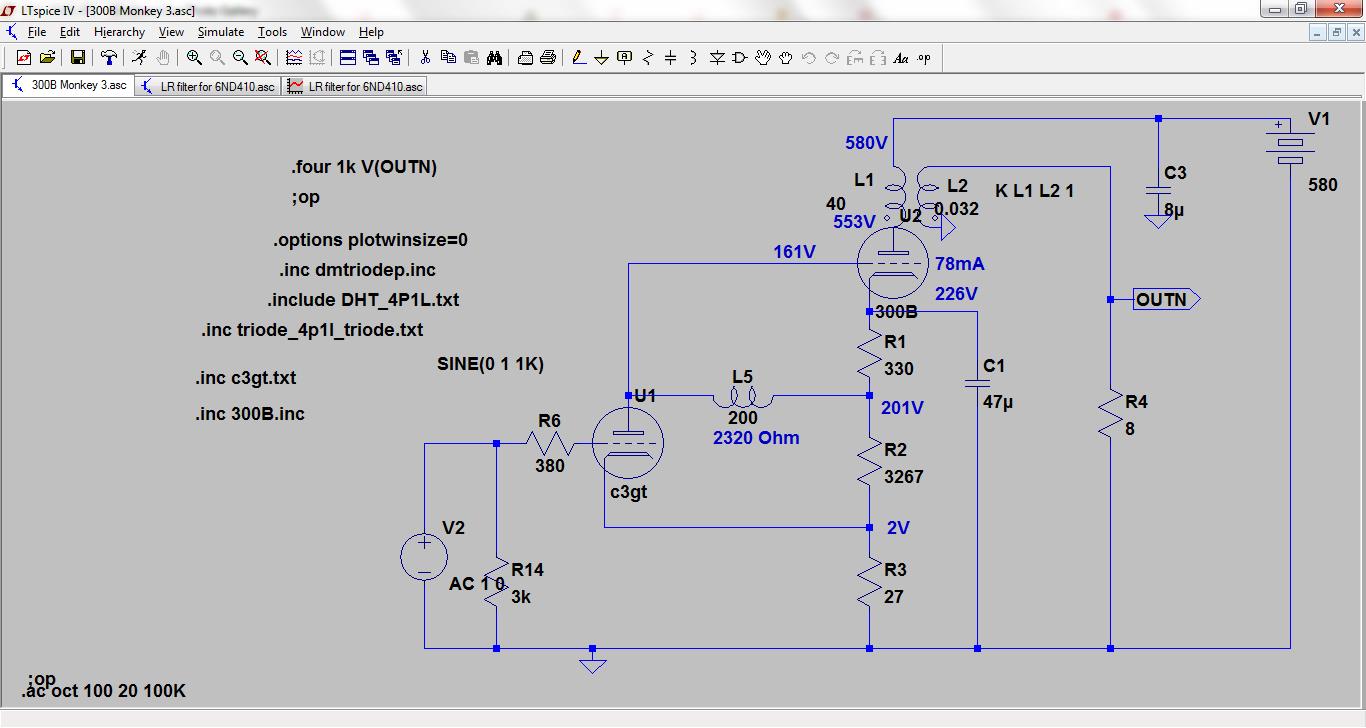Click the SINE(0 1 1K) text
This screenshot has width=1366, height=728.
(490, 364)
